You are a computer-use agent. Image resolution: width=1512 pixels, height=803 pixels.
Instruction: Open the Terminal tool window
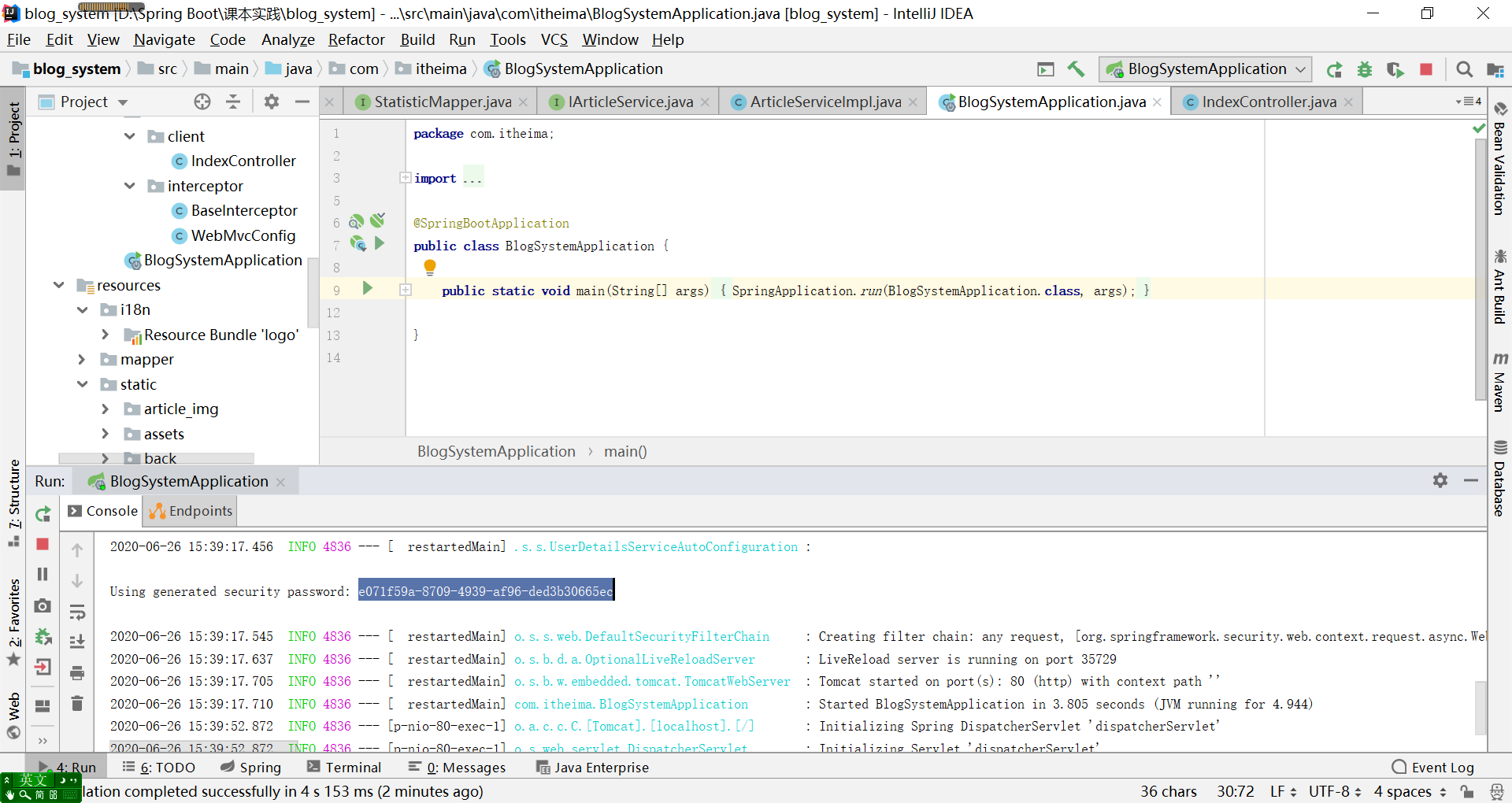click(344, 767)
